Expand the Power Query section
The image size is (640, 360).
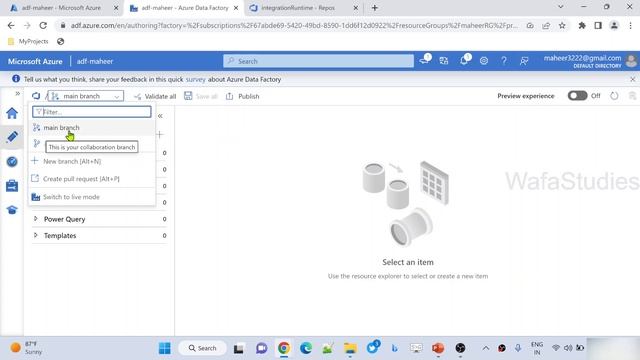(x=36, y=219)
